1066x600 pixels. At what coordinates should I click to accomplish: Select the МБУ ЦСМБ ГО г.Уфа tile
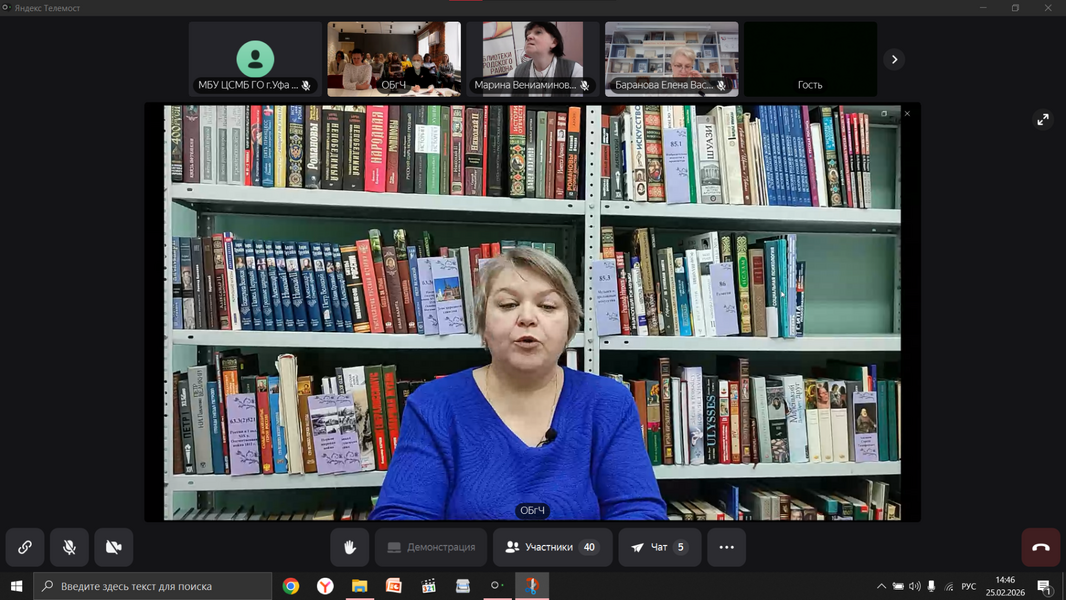[255, 60]
